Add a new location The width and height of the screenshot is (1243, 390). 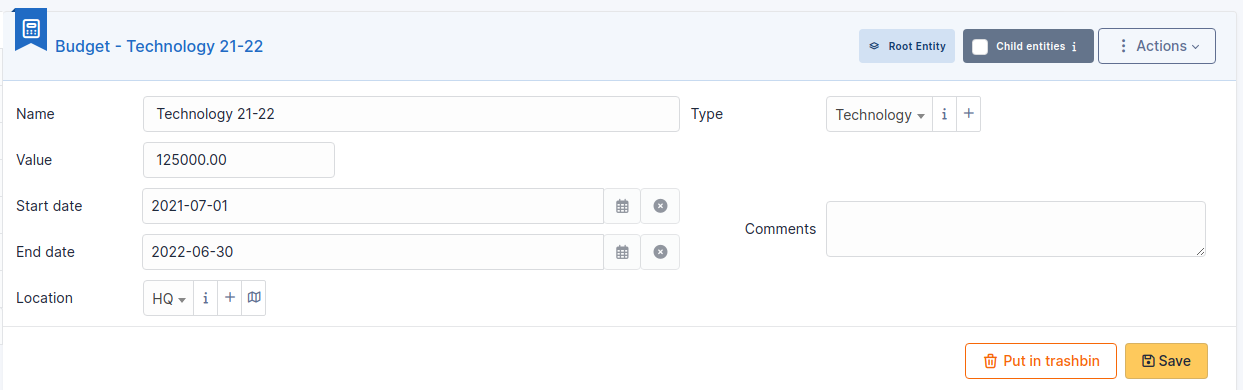coord(229,298)
